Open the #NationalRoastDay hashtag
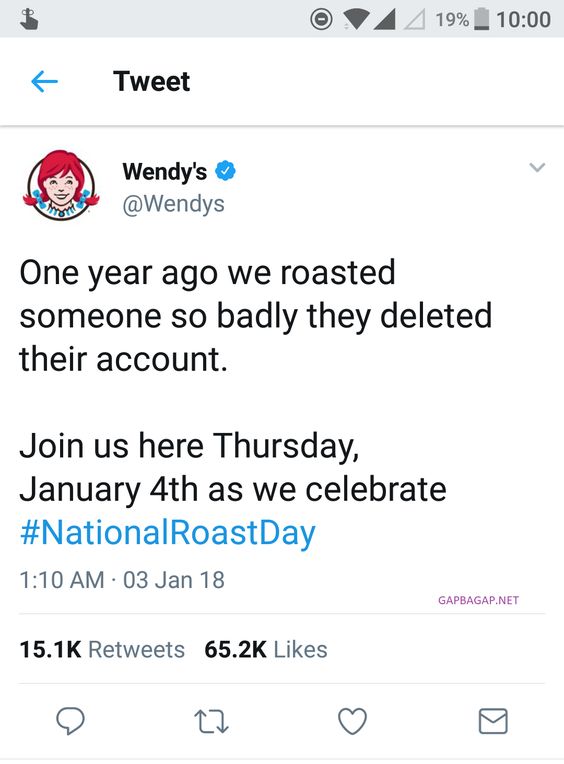Viewport: 564px width, 764px height. (x=168, y=533)
